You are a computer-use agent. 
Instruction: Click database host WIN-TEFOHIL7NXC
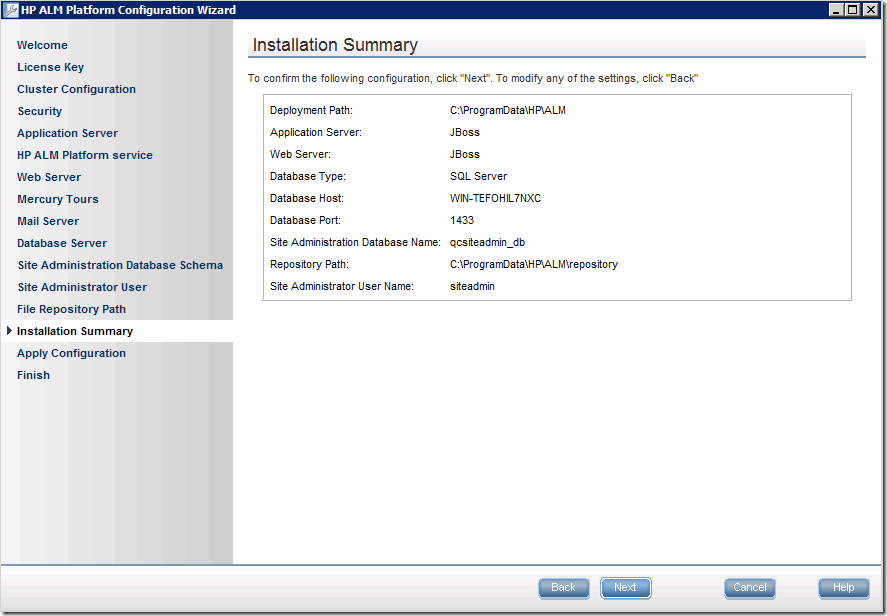click(495, 199)
